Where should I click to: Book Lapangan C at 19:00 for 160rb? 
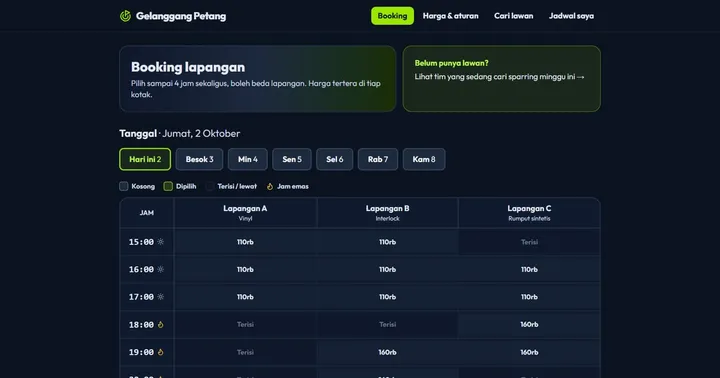coord(529,352)
